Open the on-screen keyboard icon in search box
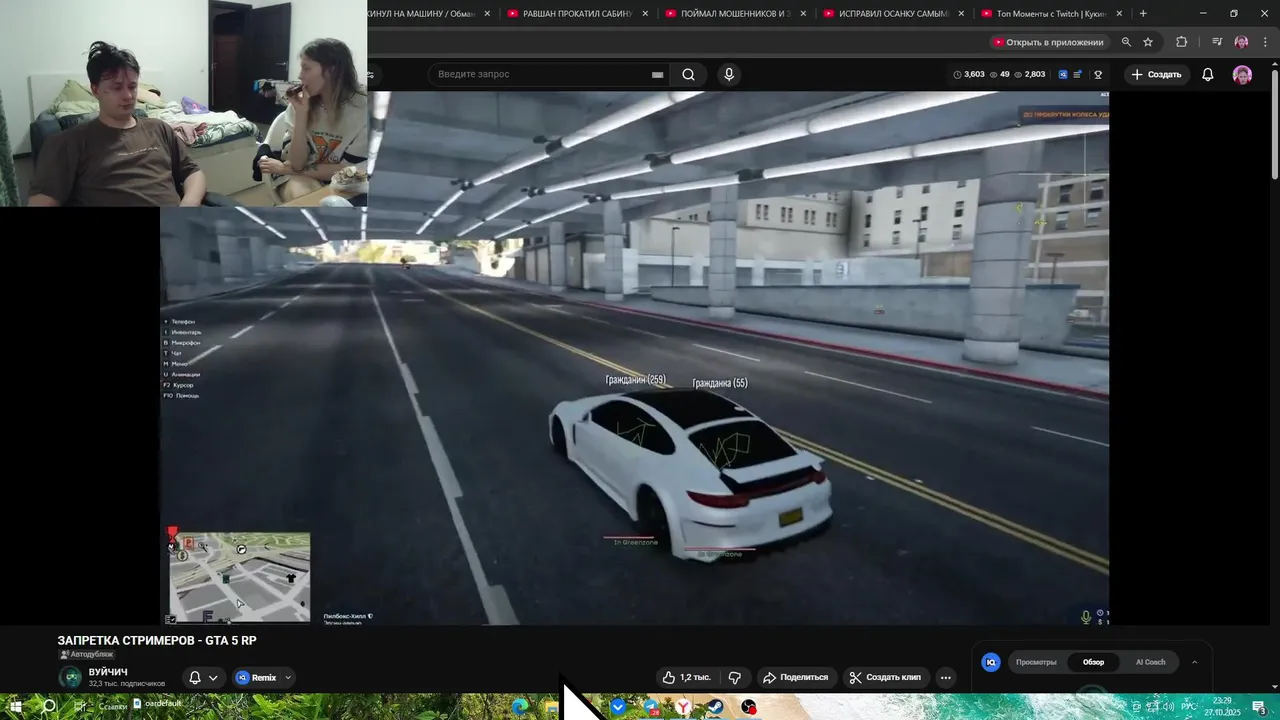Viewport: 1280px width, 720px height. click(657, 75)
